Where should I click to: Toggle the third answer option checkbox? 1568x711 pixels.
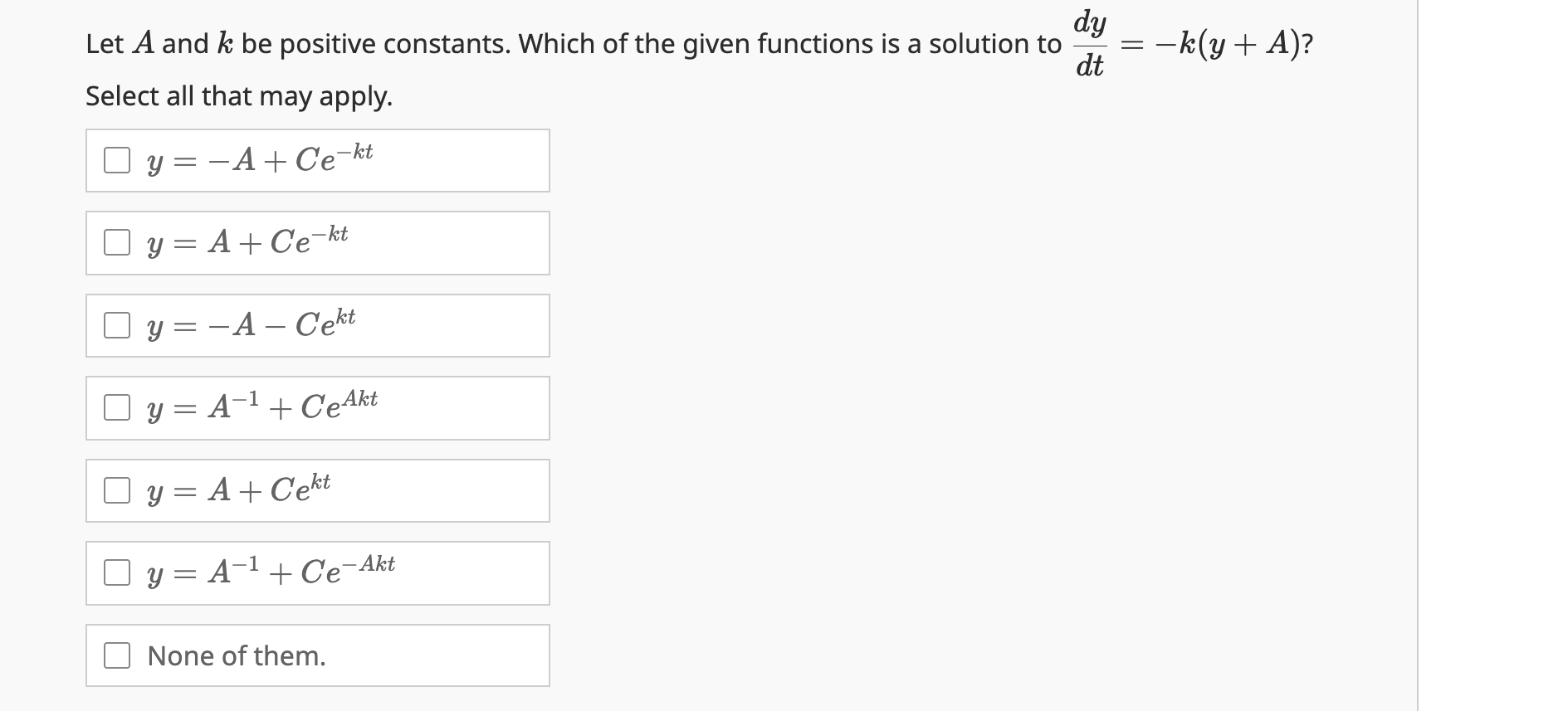tap(117, 325)
